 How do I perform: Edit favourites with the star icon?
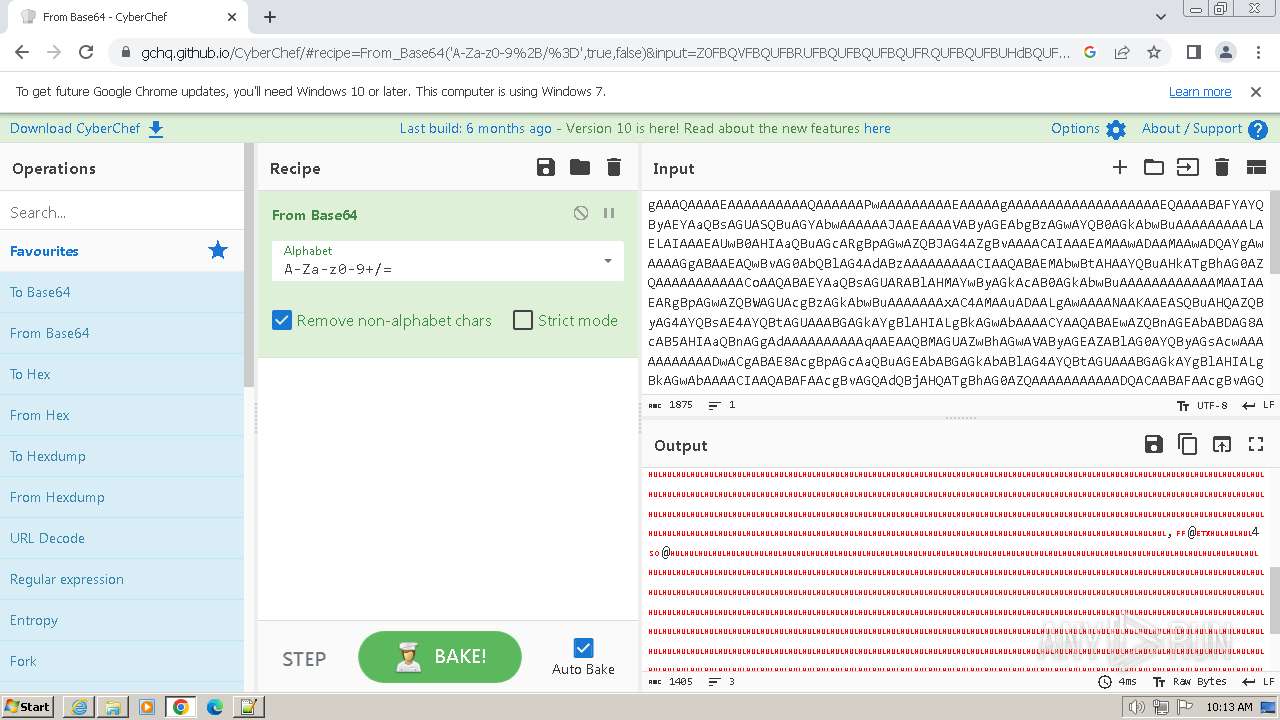(218, 250)
